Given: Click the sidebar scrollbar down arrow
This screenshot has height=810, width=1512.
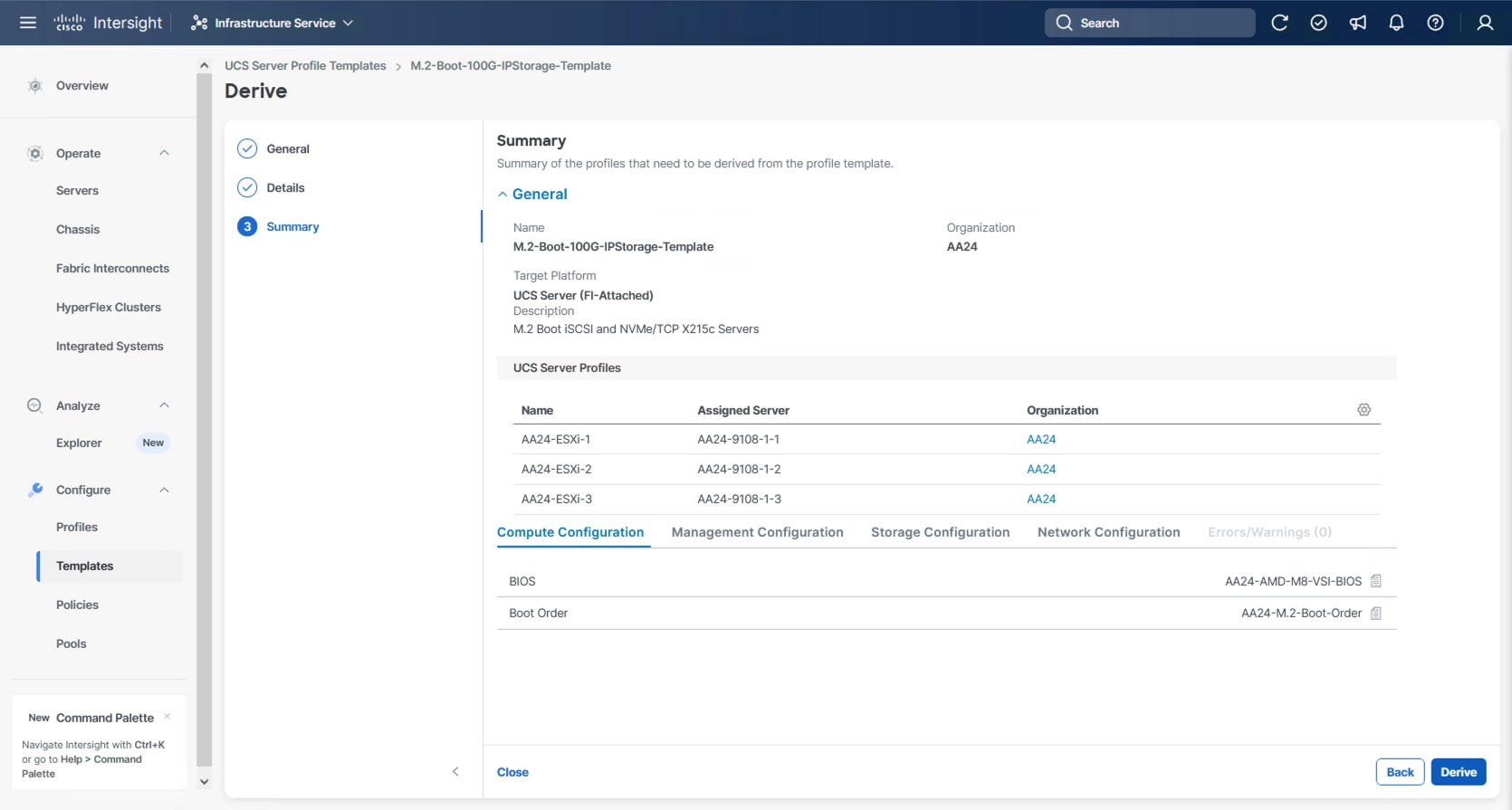Looking at the screenshot, I should pyautogui.click(x=204, y=782).
